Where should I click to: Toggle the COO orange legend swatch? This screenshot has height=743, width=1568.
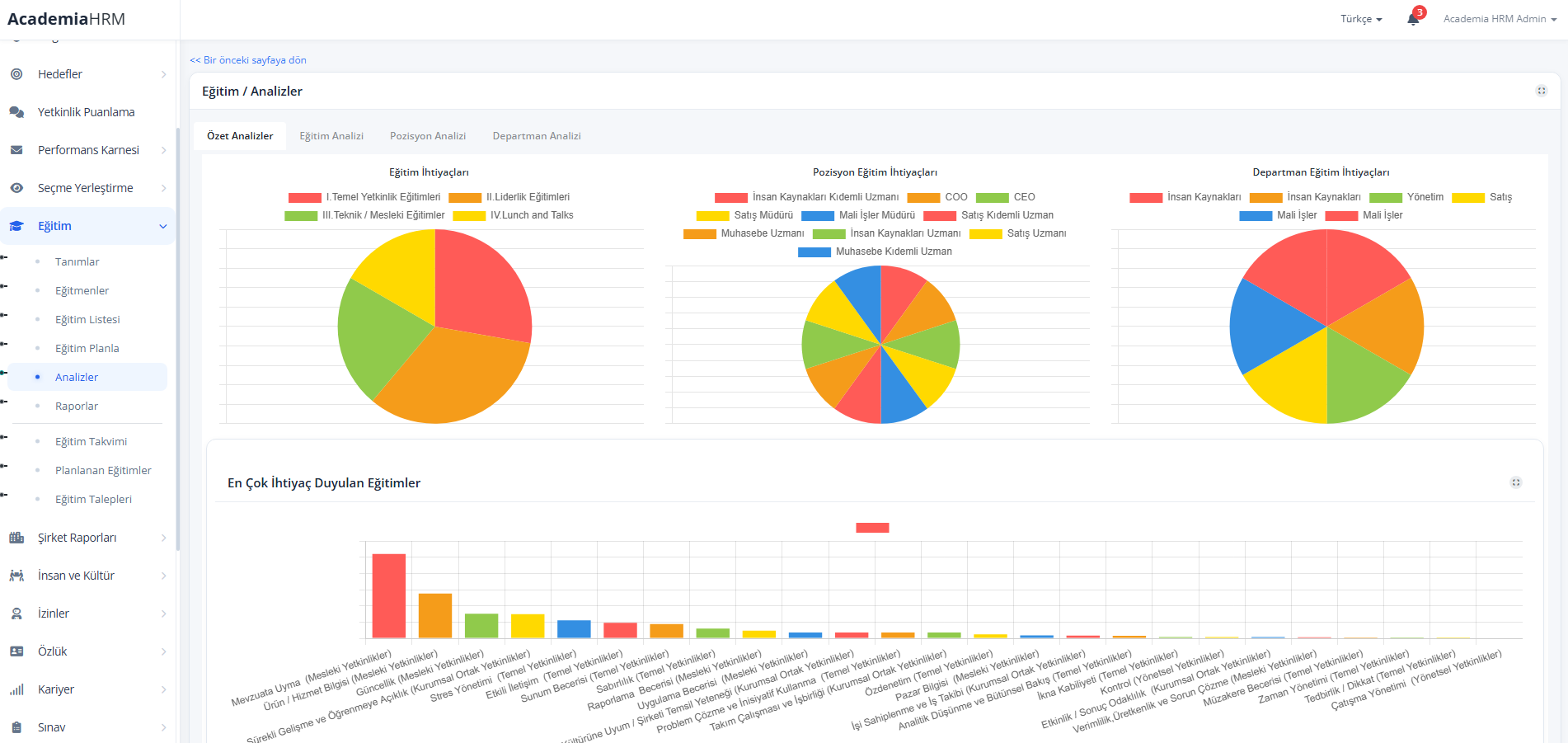[923, 198]
